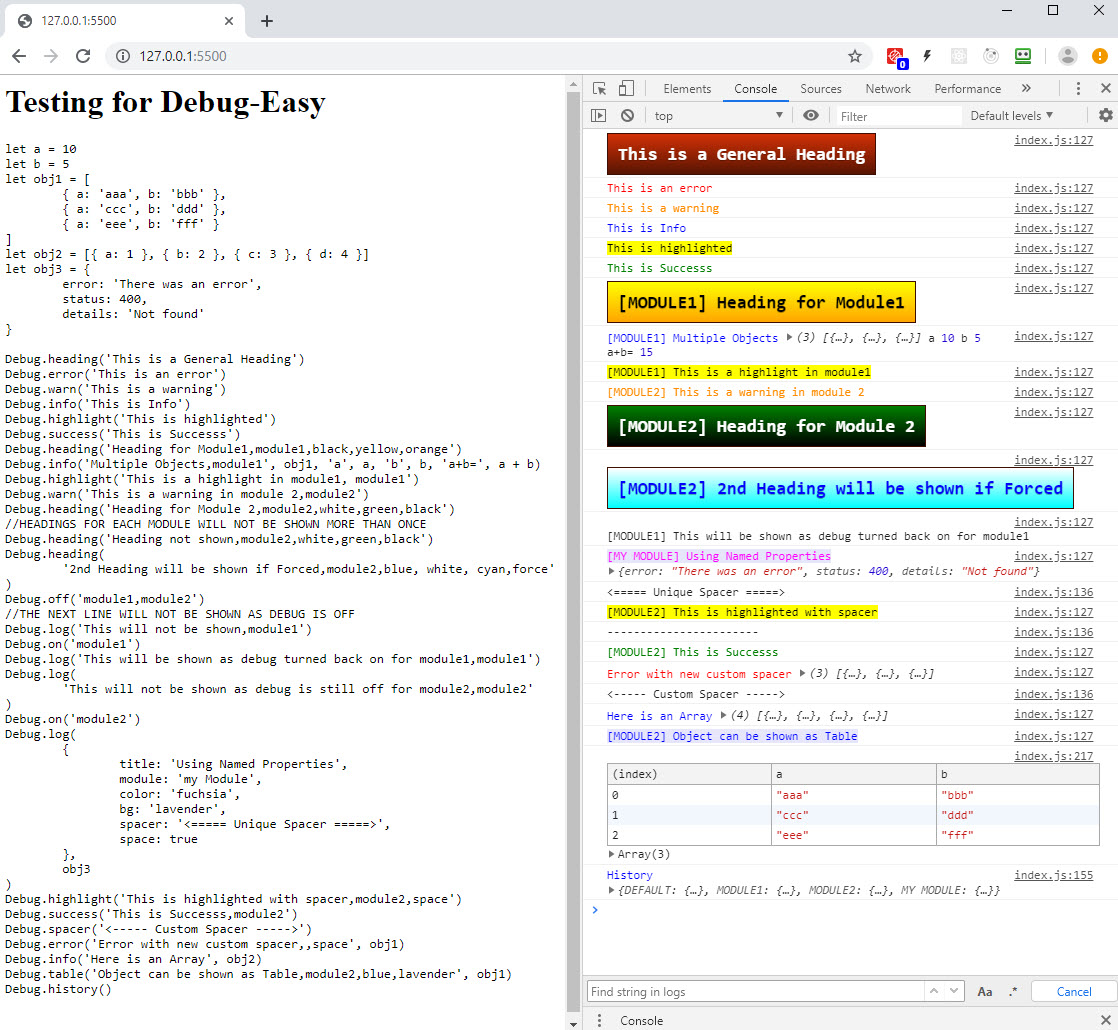Toggle the bookmark star in address bar
This screenshot has height=1030, width=1118.
pyautogui.click(x=857, y=56)
